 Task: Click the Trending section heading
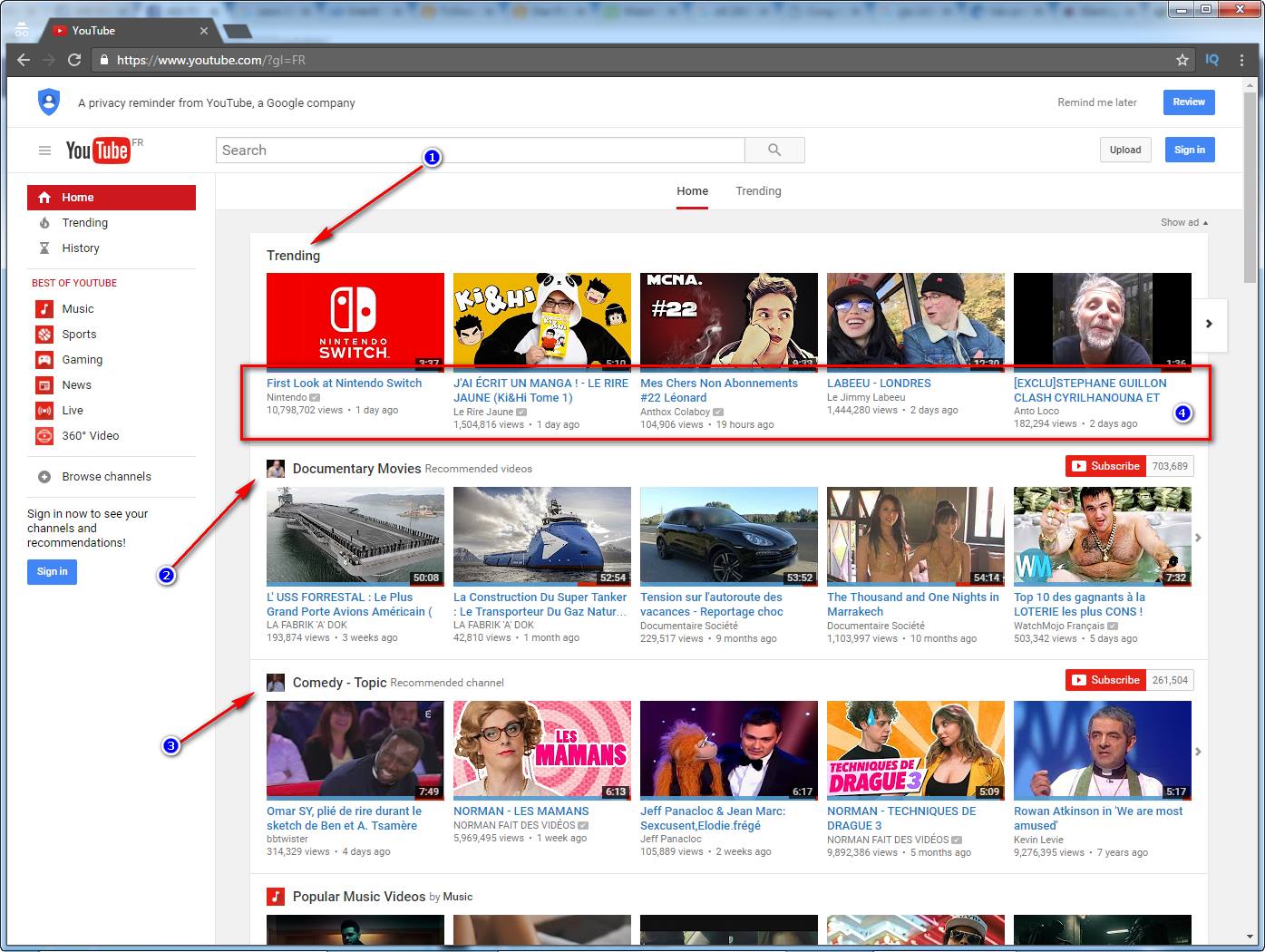pyautogui.click(x=293, y=256)
